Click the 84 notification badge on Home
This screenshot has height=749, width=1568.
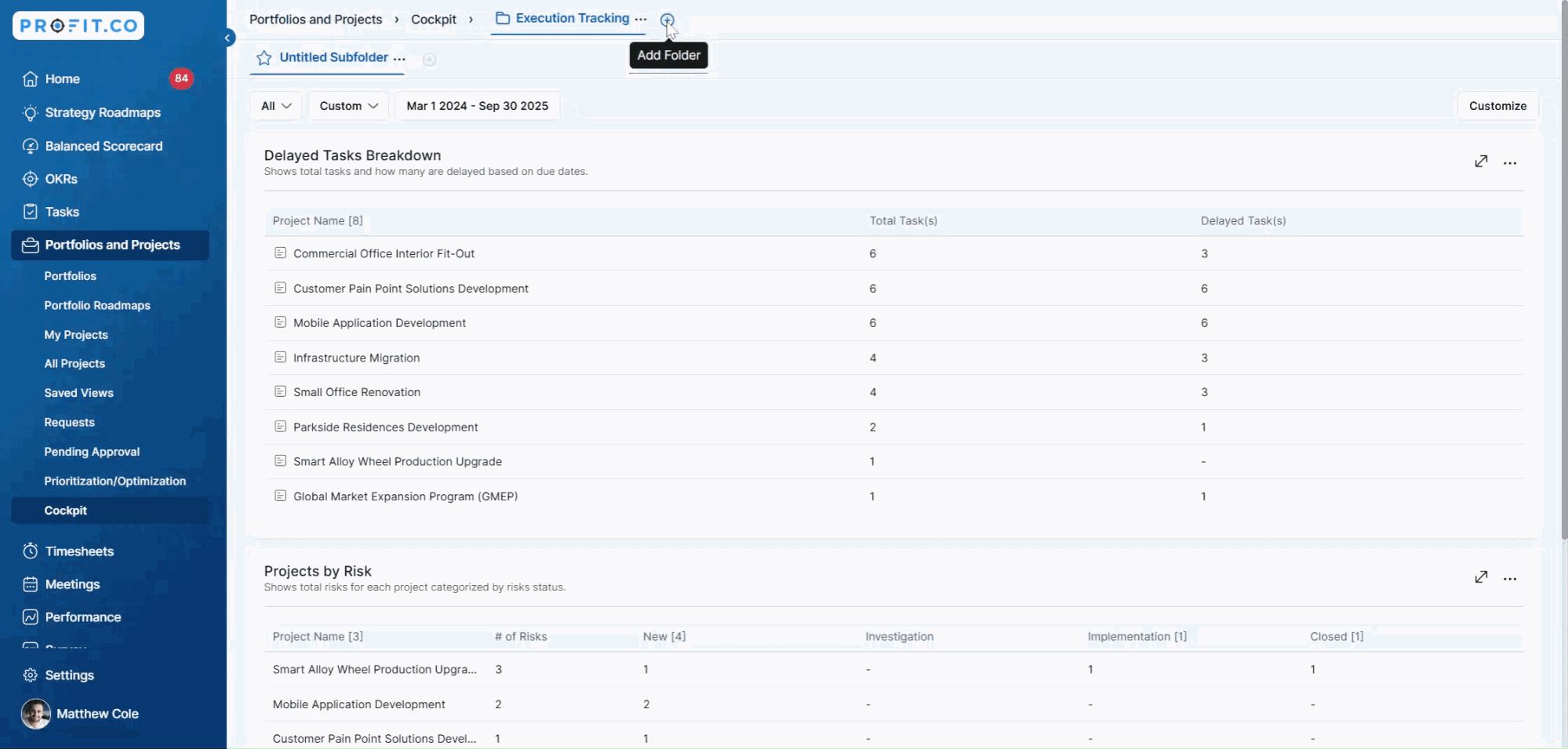(181, 78)
